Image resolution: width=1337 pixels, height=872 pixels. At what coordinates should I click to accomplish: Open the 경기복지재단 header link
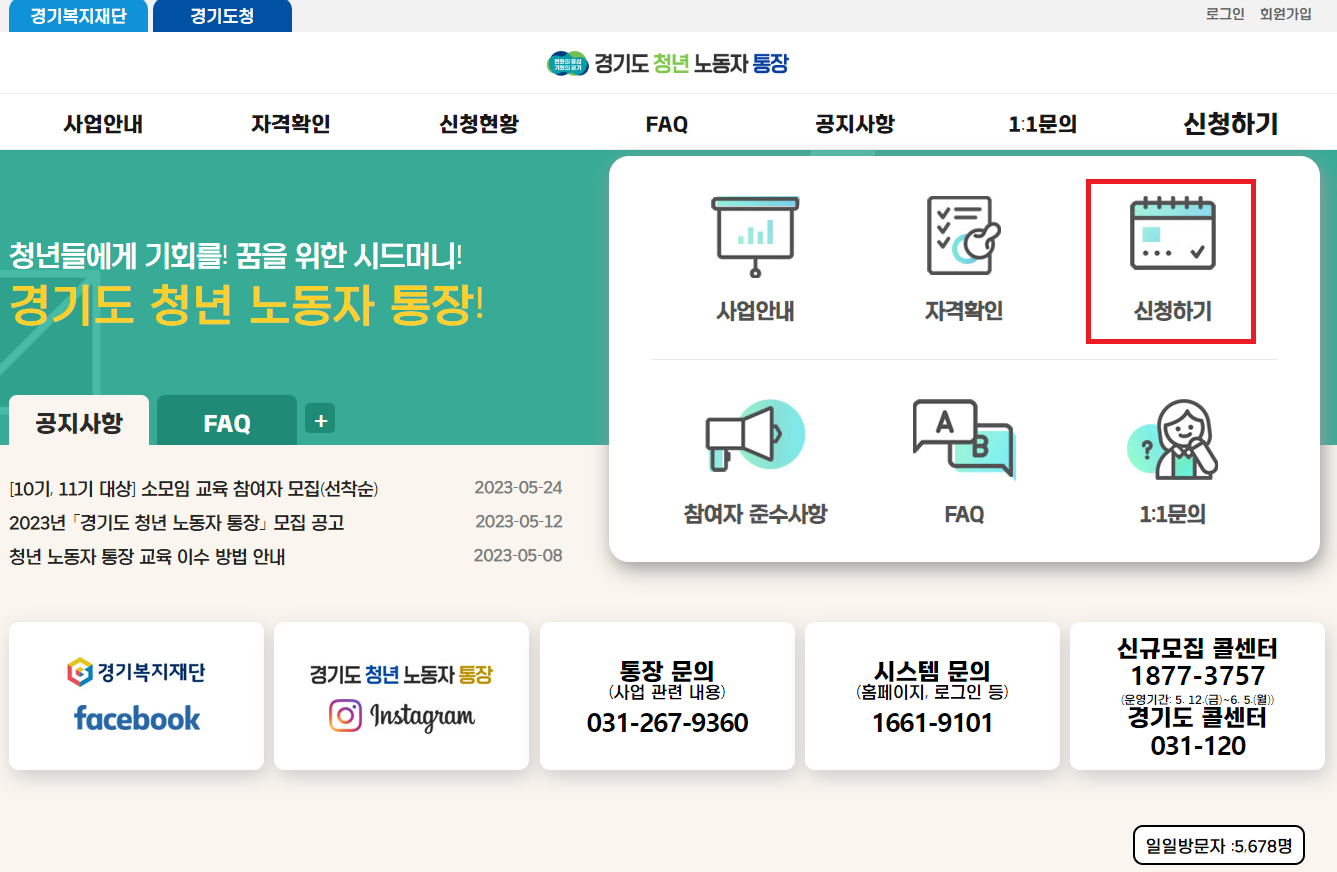pyautogui.click(x=77, y=15)
